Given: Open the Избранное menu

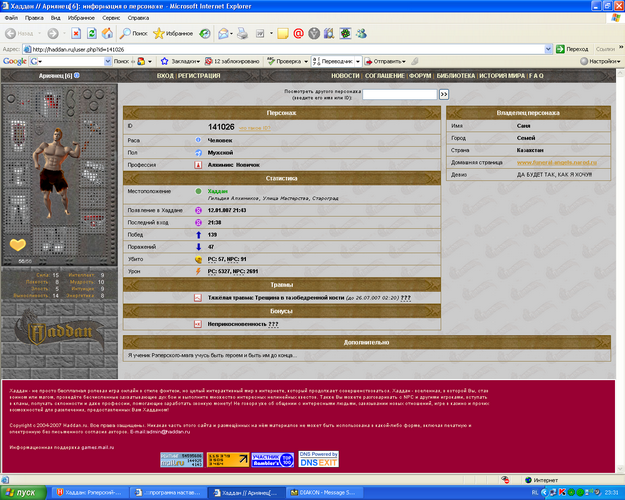Looking at the screenshot, I should click(x=81, y=18).
